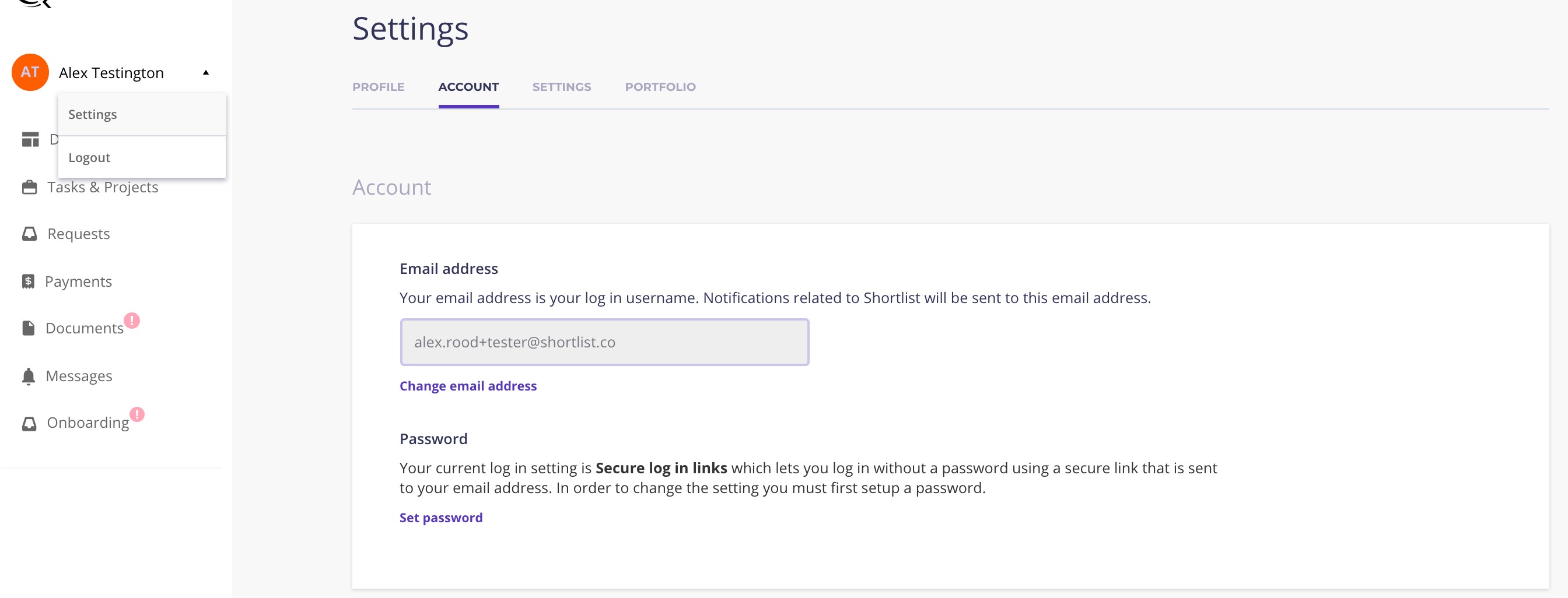Go to Requests page

[x=79, y=234]
